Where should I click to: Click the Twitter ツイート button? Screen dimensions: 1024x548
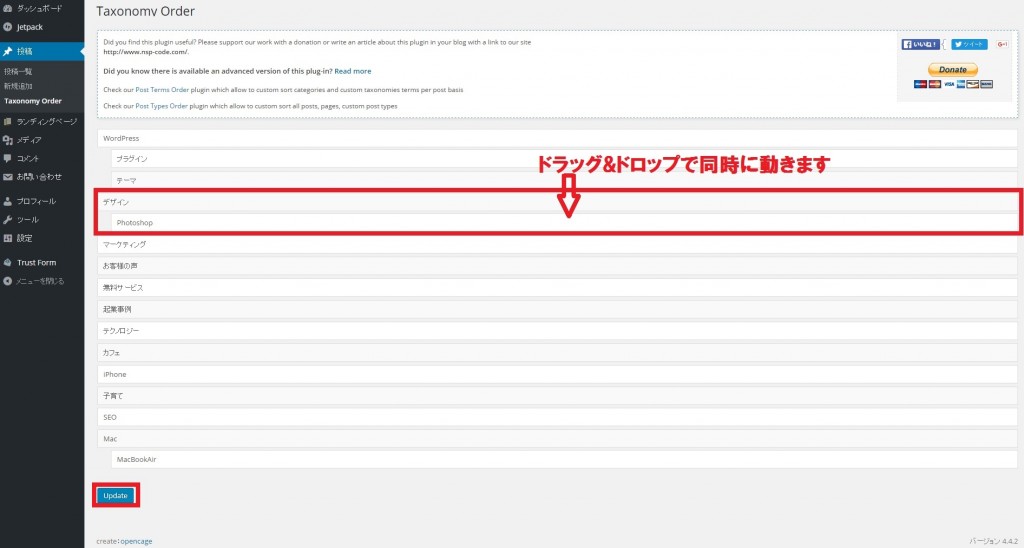pyautogui.click(x=968, y=44)
